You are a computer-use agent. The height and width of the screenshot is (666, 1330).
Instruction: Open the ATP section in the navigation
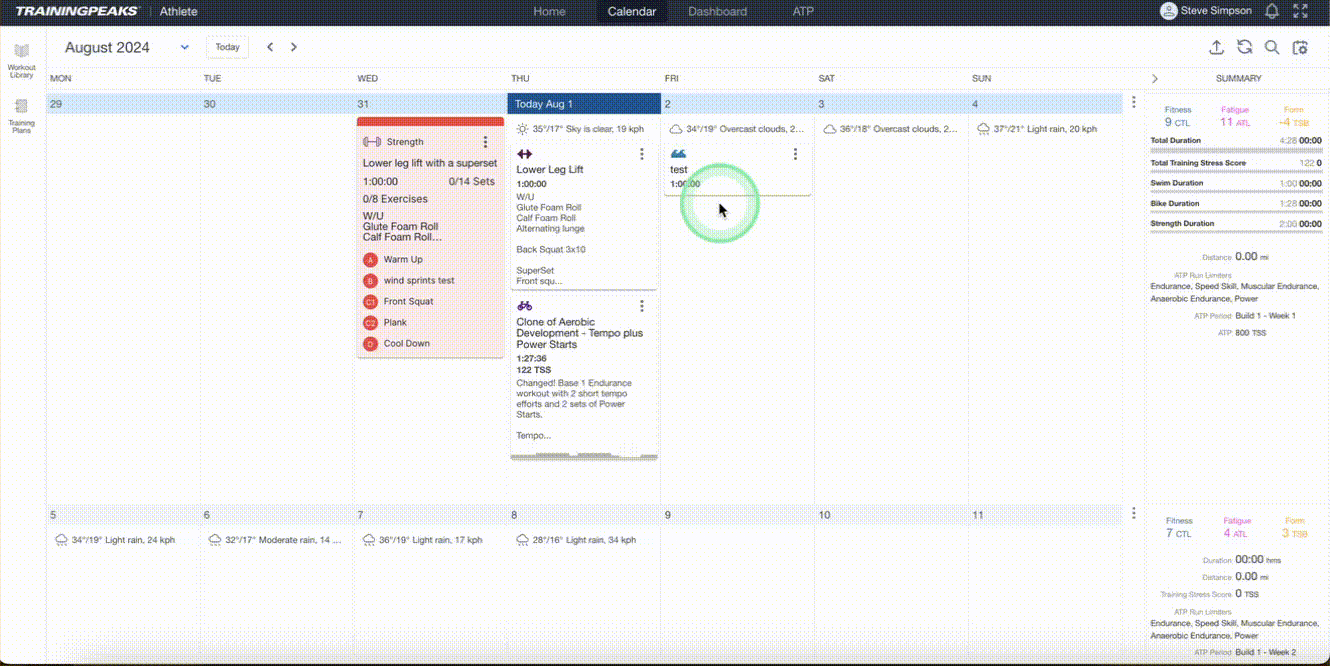pyautogui.click(x=802, y=11)
